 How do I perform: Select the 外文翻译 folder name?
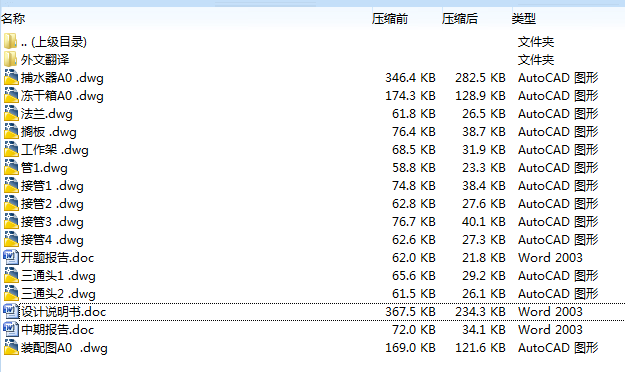pos(45,59)
